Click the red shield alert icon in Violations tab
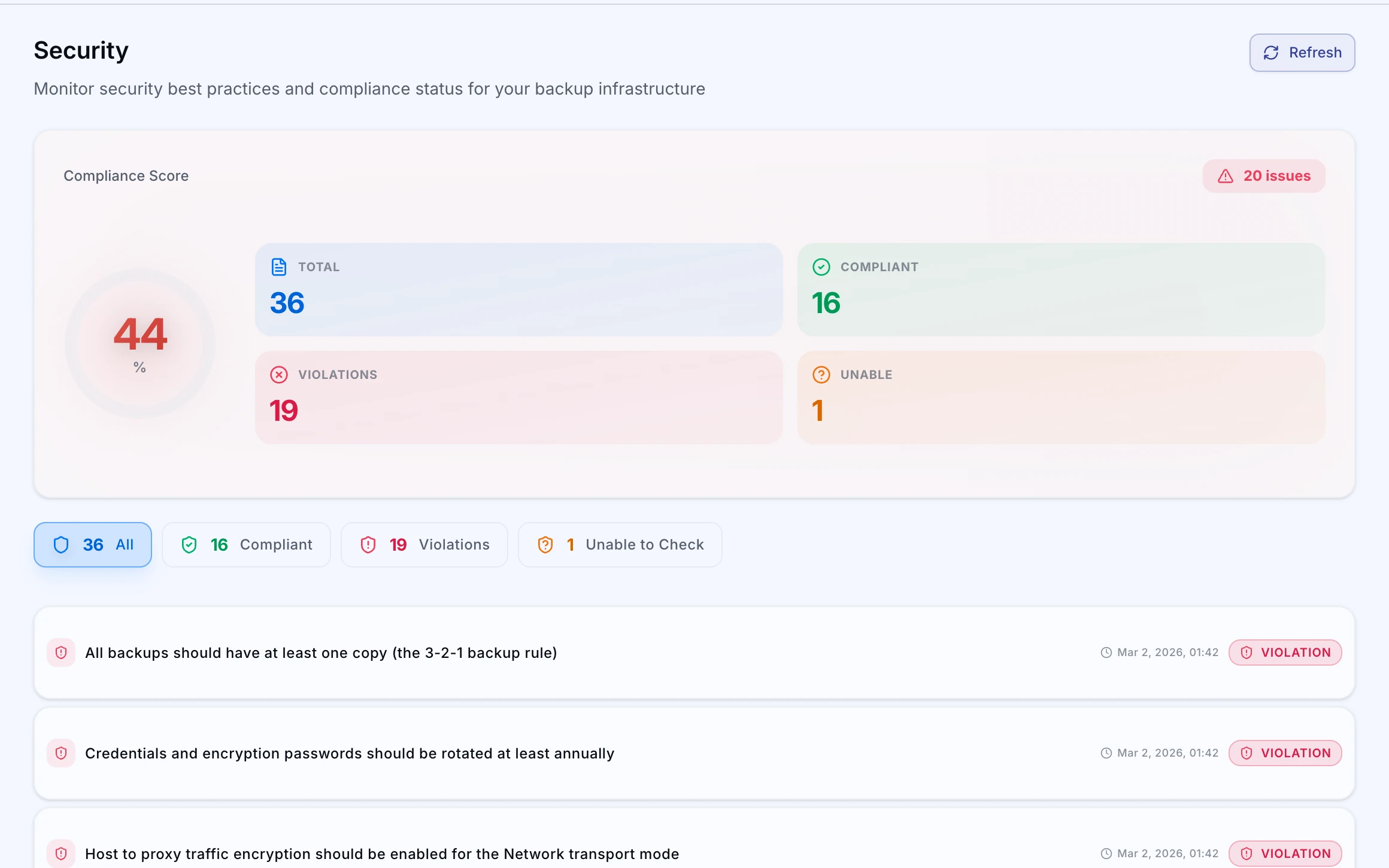The height and width of the screenshot is (868, 1389). click(x=368, y=545)
